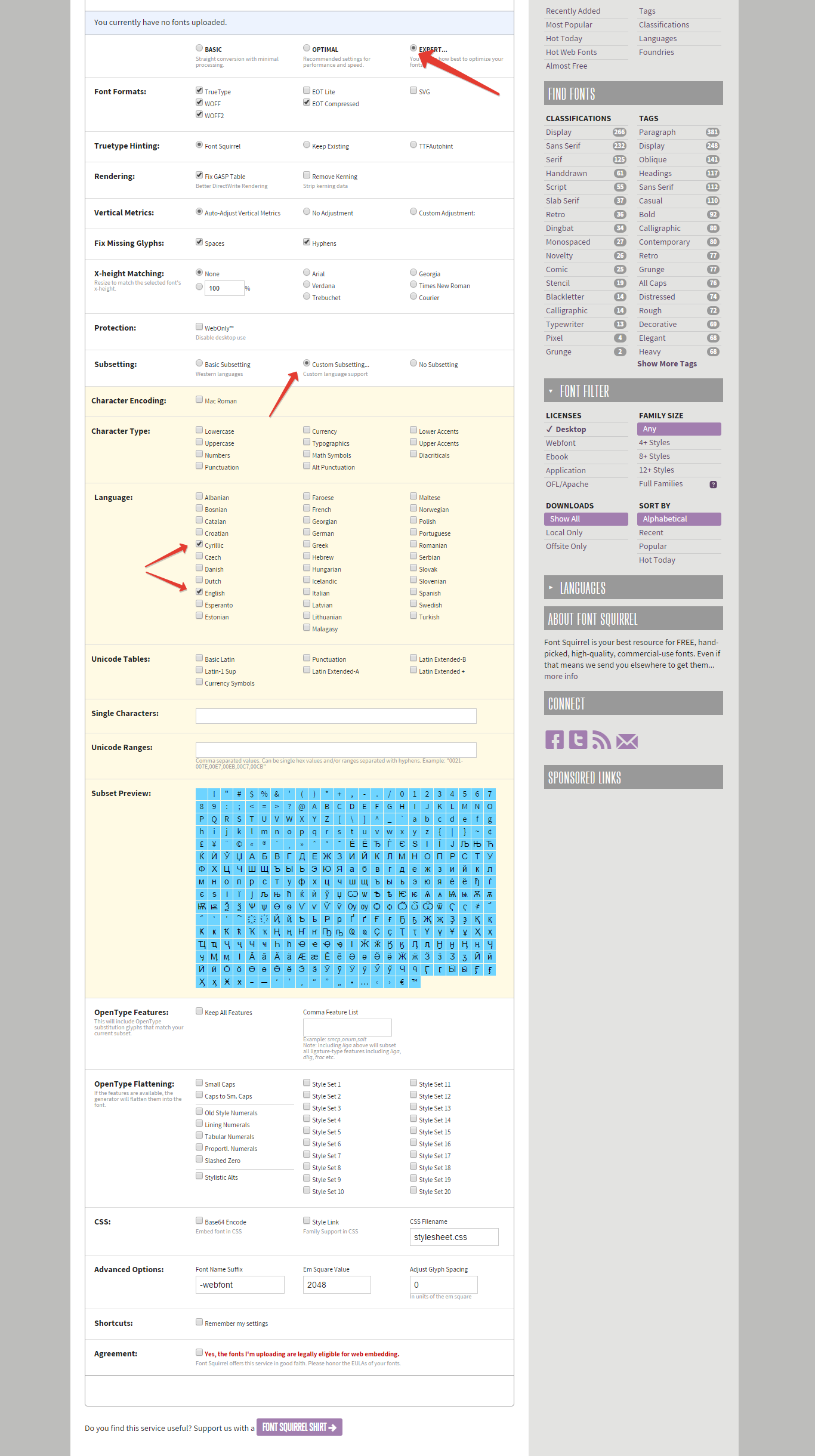Screen dimensions: 815x1456
Task: Check Style Set 1 option
Action: click(x=307, y=1082)
